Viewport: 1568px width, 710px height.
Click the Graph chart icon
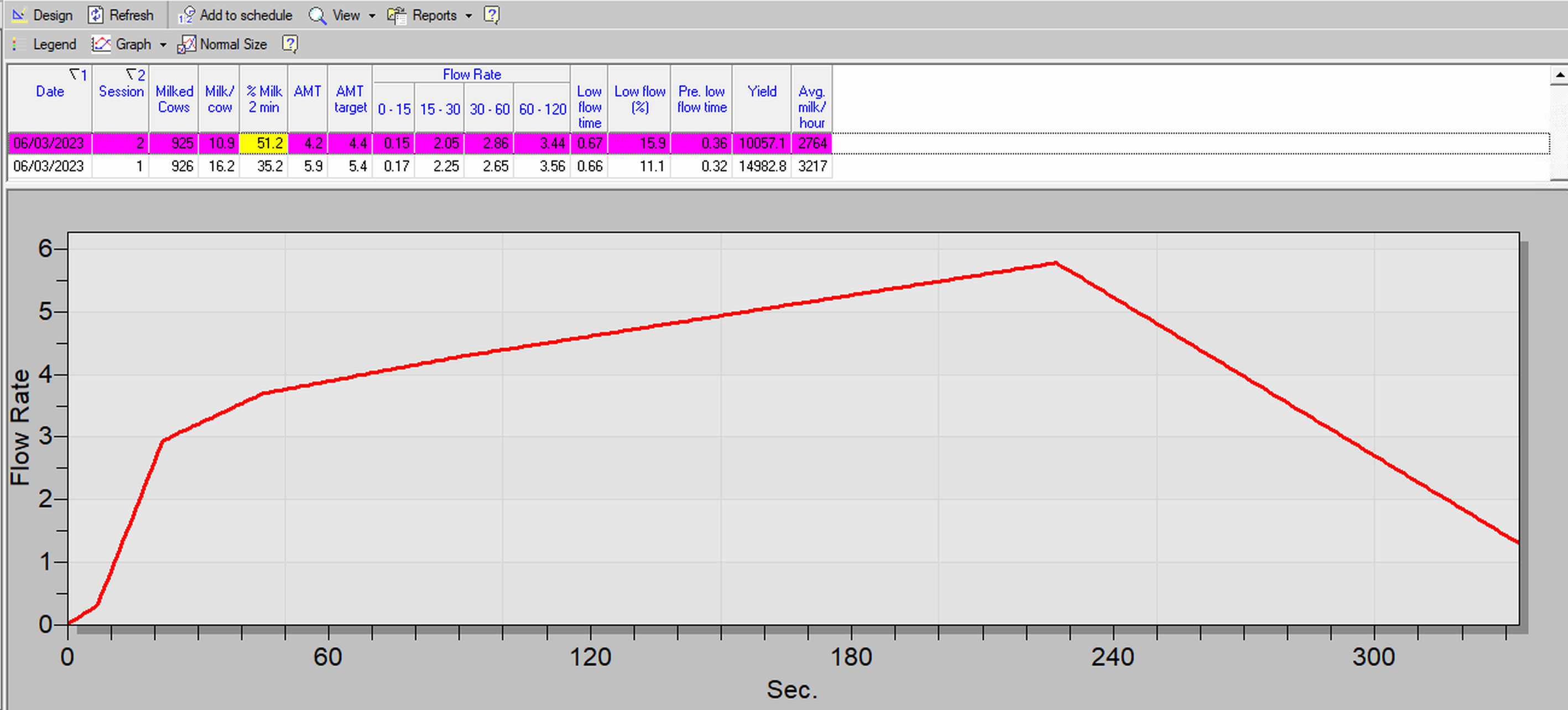point(101,44)
